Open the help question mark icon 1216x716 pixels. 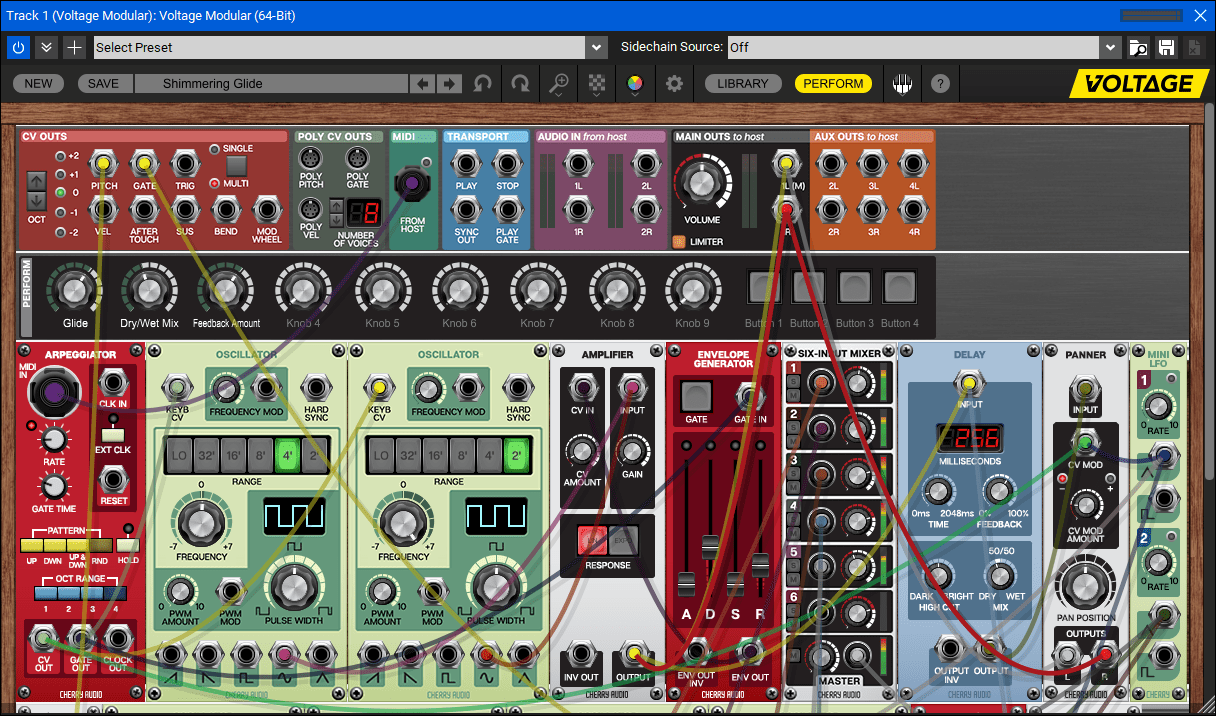click(940, 84)
